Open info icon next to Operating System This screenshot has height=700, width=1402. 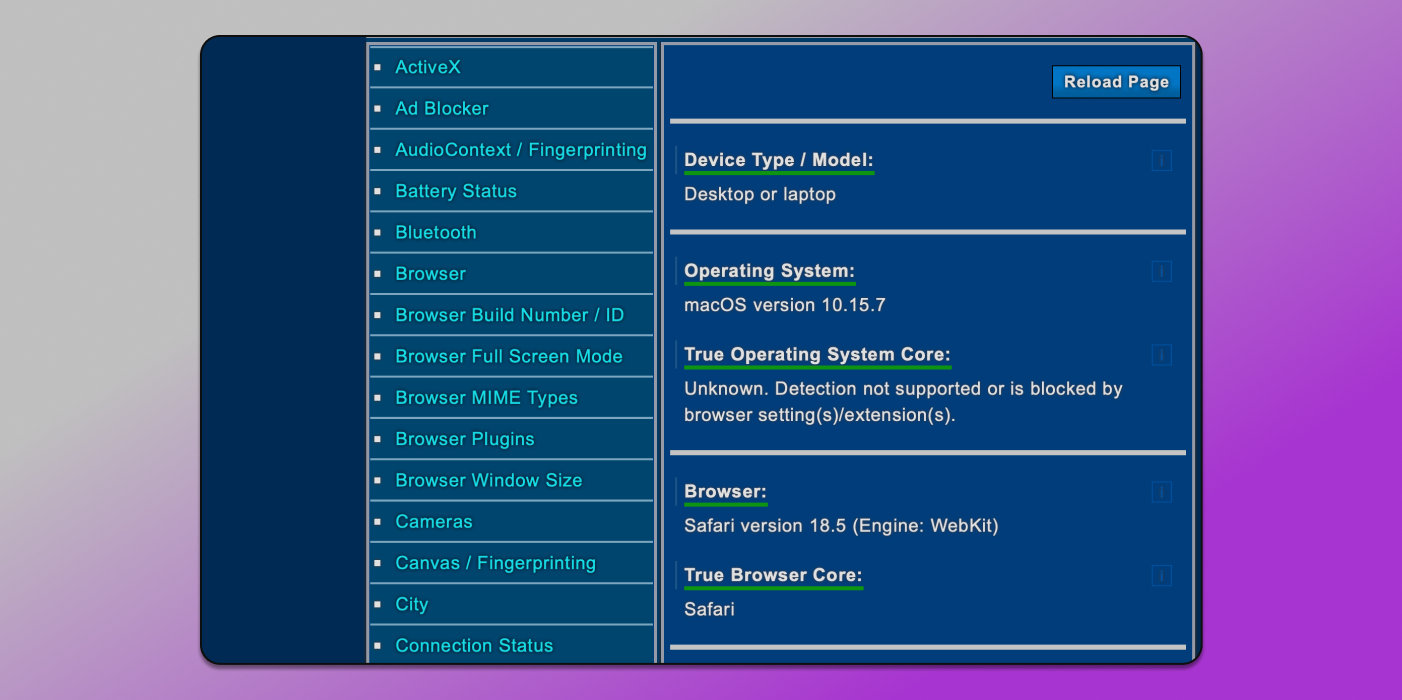coord(1161,272)
